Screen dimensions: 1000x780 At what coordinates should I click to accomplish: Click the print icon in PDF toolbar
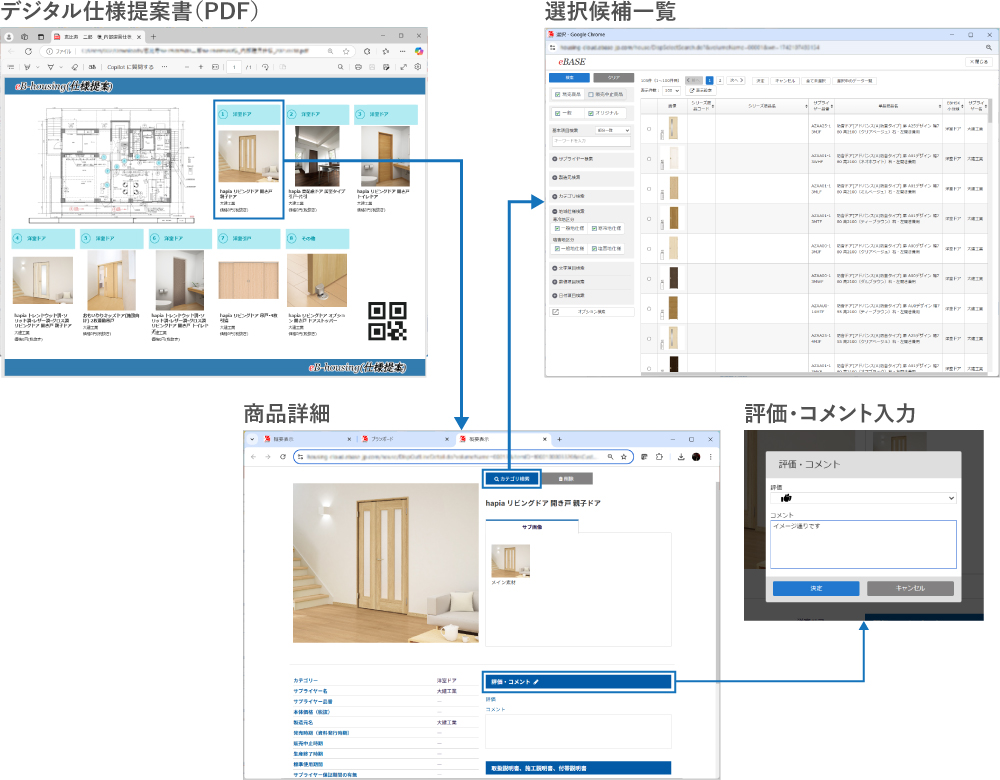point(359,67)
